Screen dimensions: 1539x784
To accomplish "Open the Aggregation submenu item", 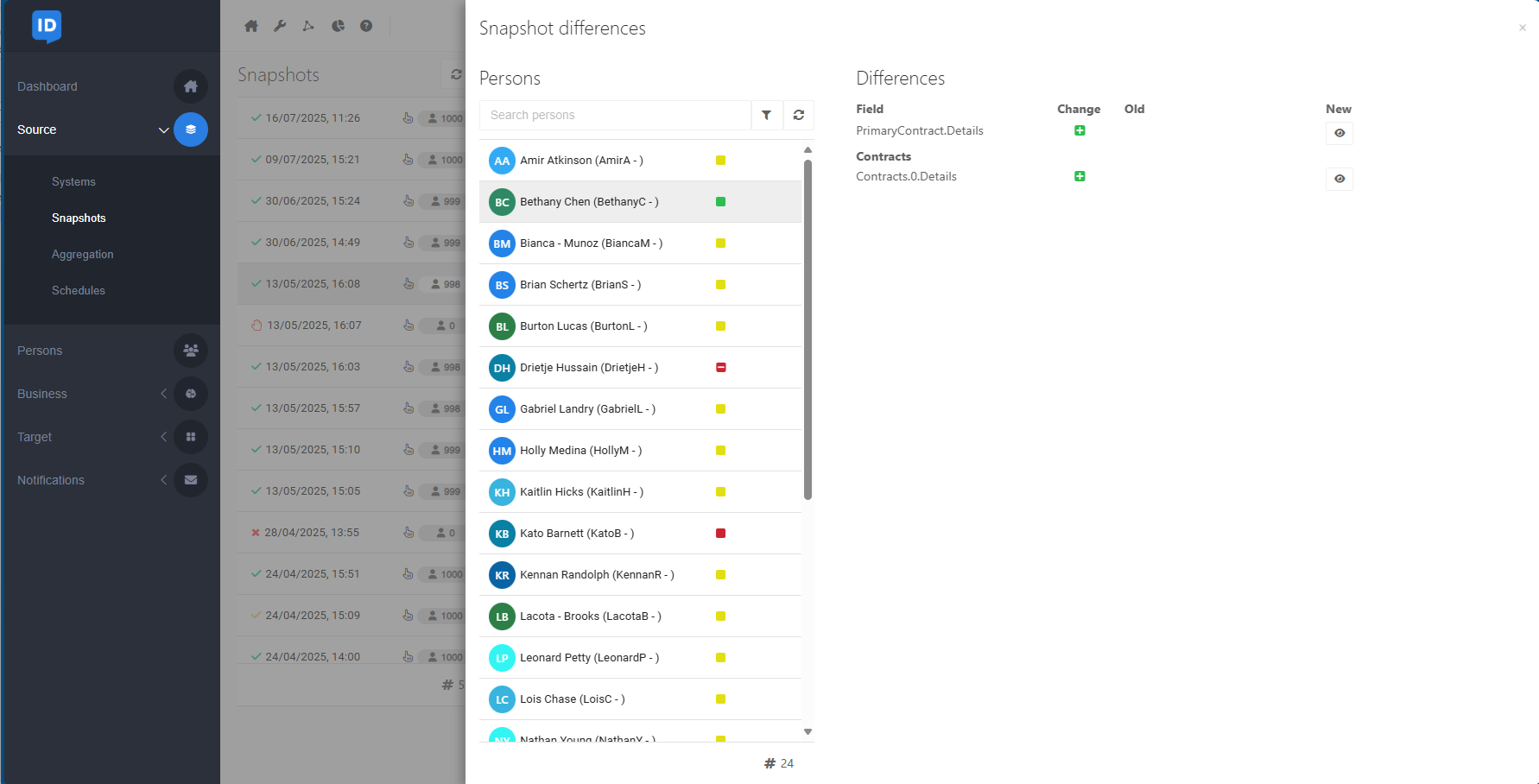I will [83, 255].
